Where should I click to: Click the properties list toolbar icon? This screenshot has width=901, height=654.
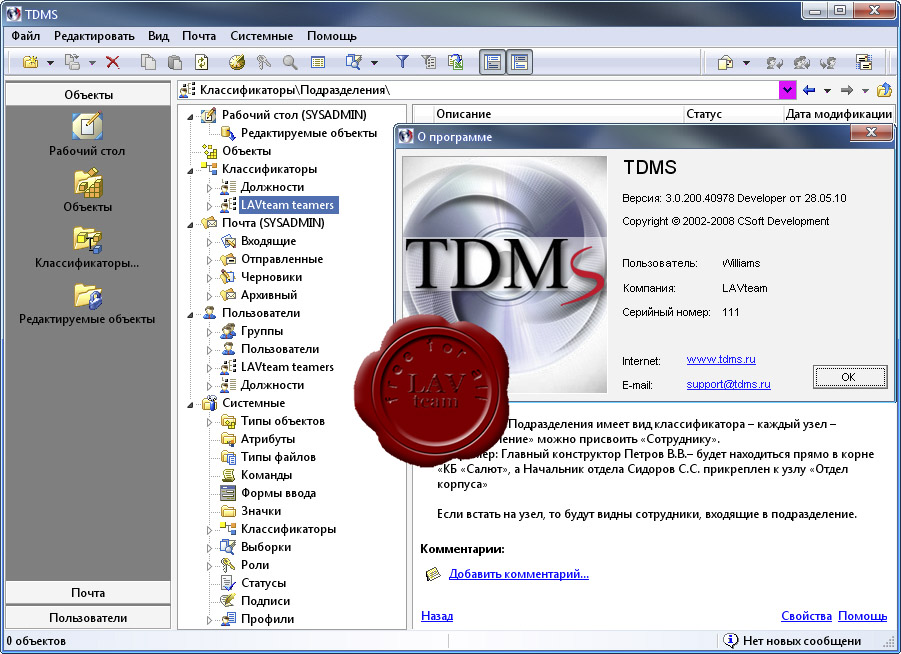tap(318, 62)
